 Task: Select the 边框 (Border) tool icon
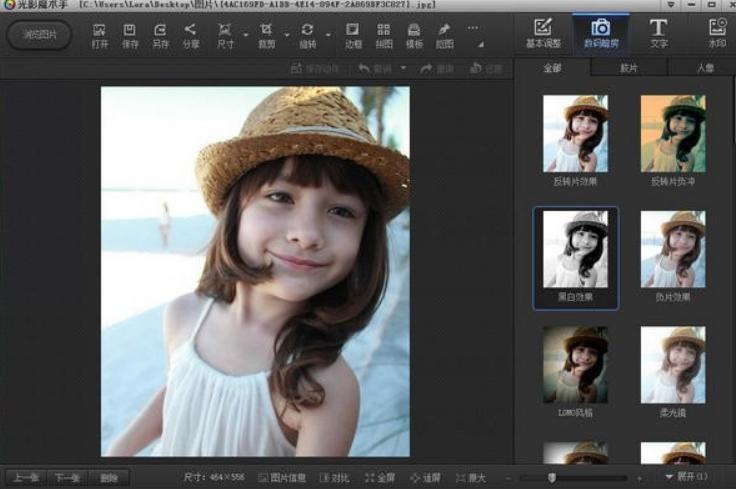353,35
